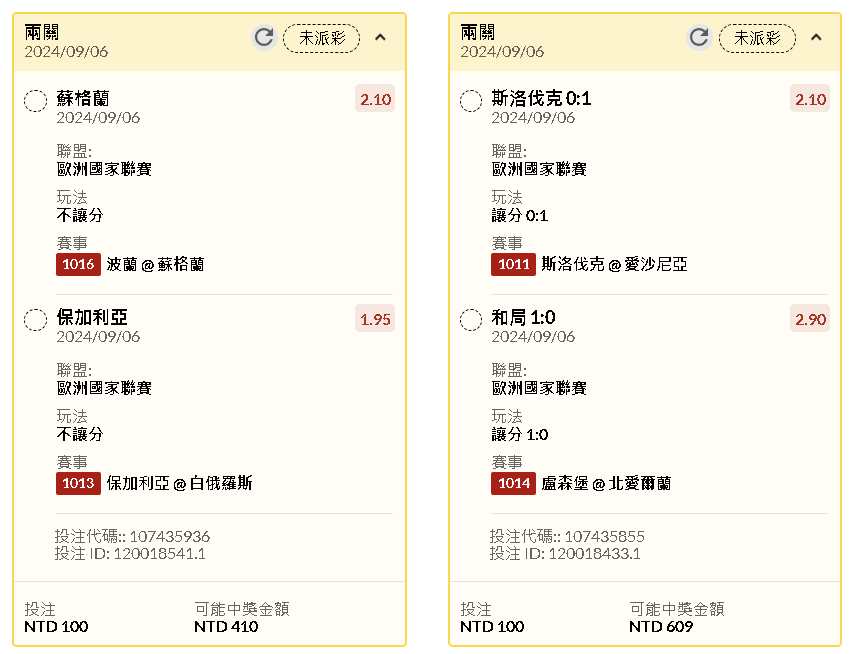This screenshot has width=855, height=654.
Task: Click the right 未派彩 status badge
Action: 757,38
